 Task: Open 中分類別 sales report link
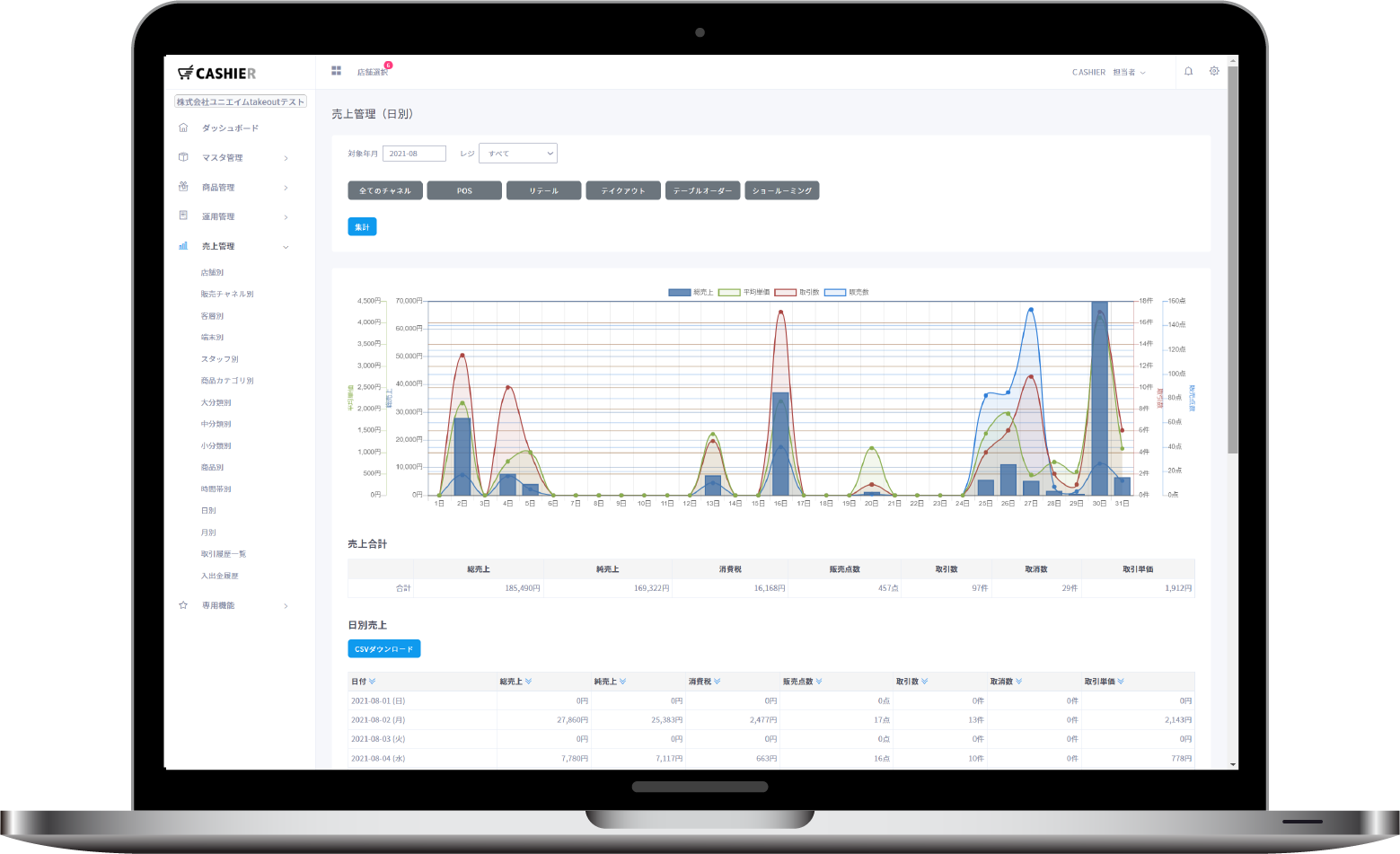216,424
